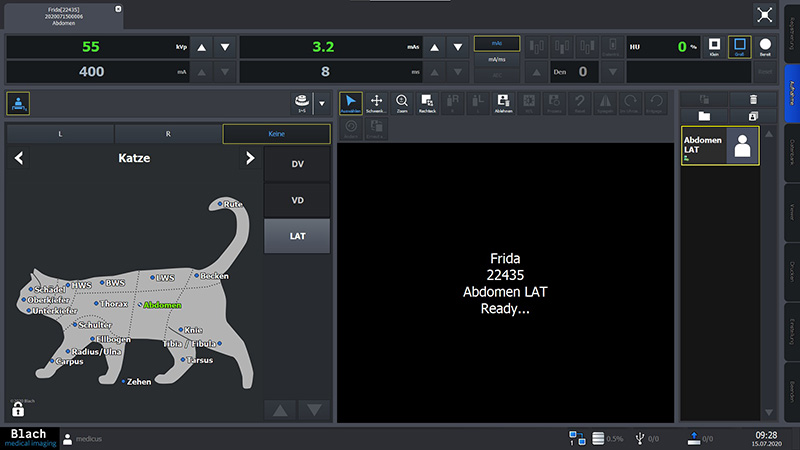Open dropdown arrow next to detector icon
The width and height of the screenshot is (800, 450).
coord(321,103)
